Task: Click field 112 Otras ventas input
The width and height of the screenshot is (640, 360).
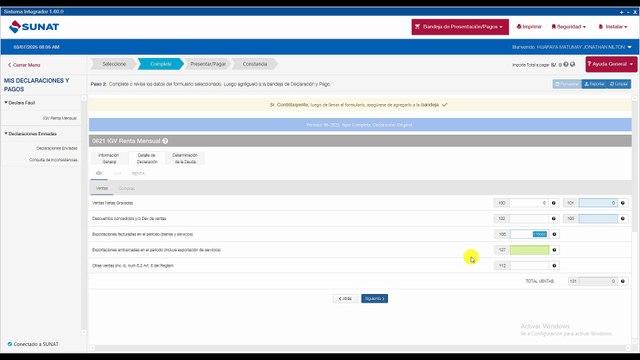Action: coord(529,266)
